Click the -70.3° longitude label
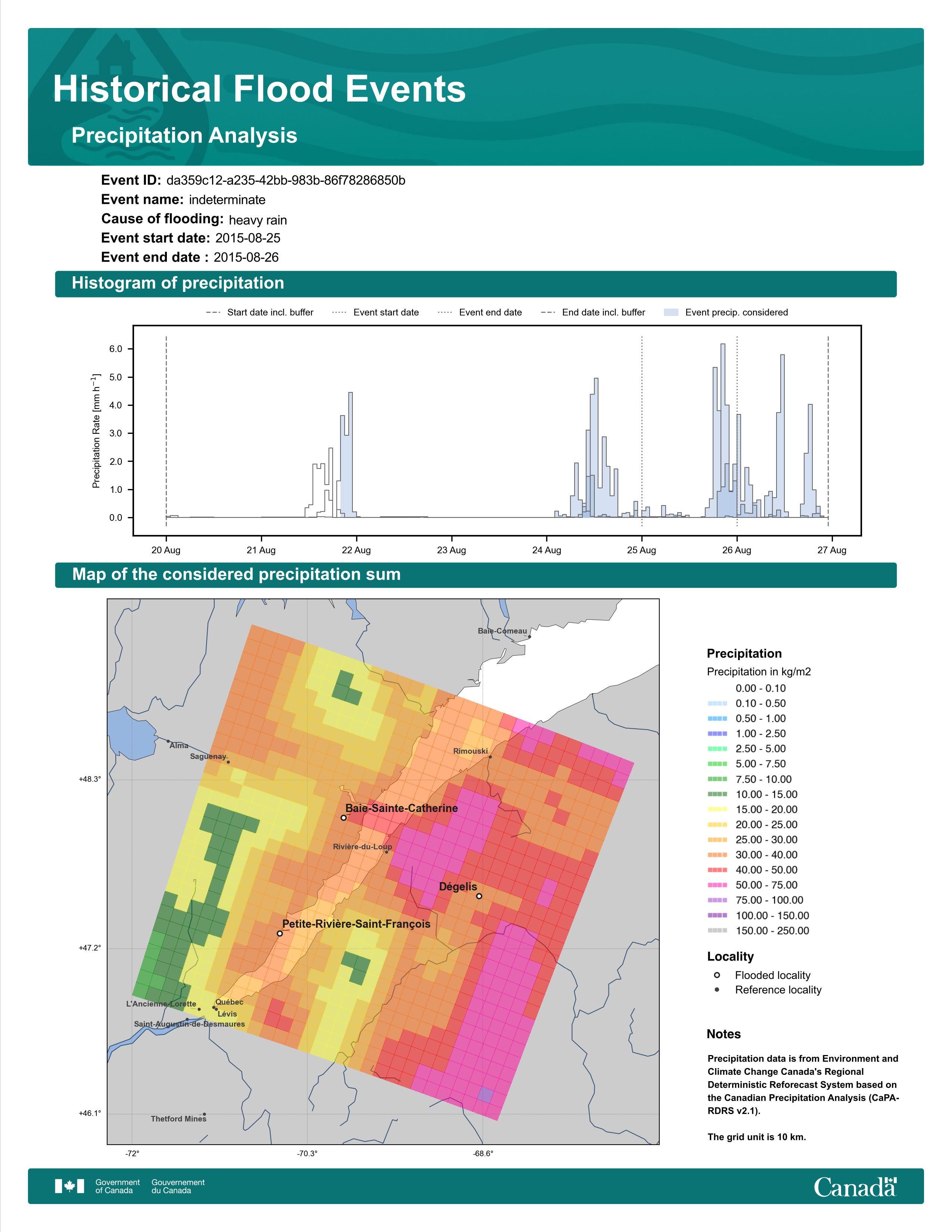Screen dimensions: 952x1232 click(x=307, y=1154)
